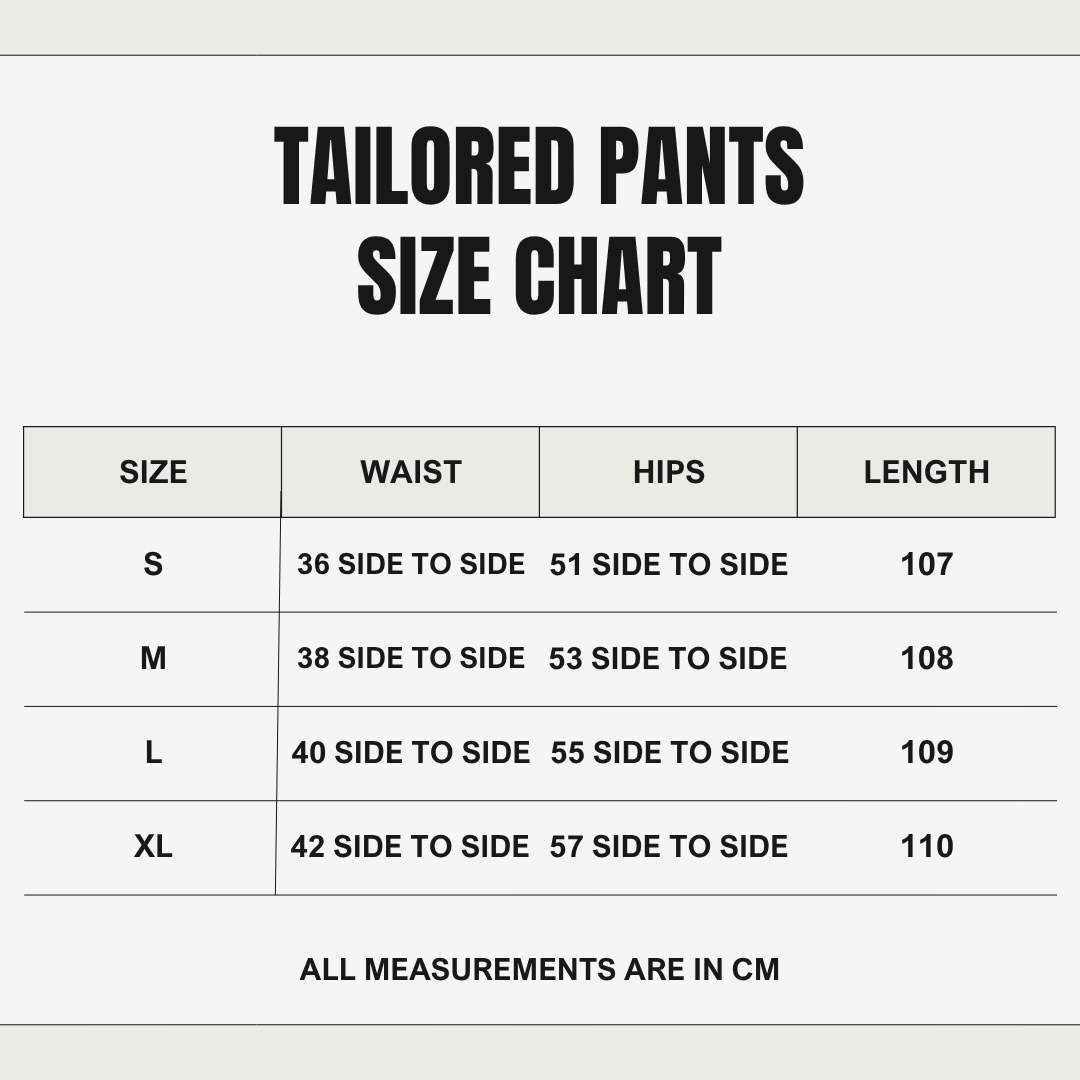Select the WAIST column header
The width and height of the screenshot is (1080, 1080).
411,472
